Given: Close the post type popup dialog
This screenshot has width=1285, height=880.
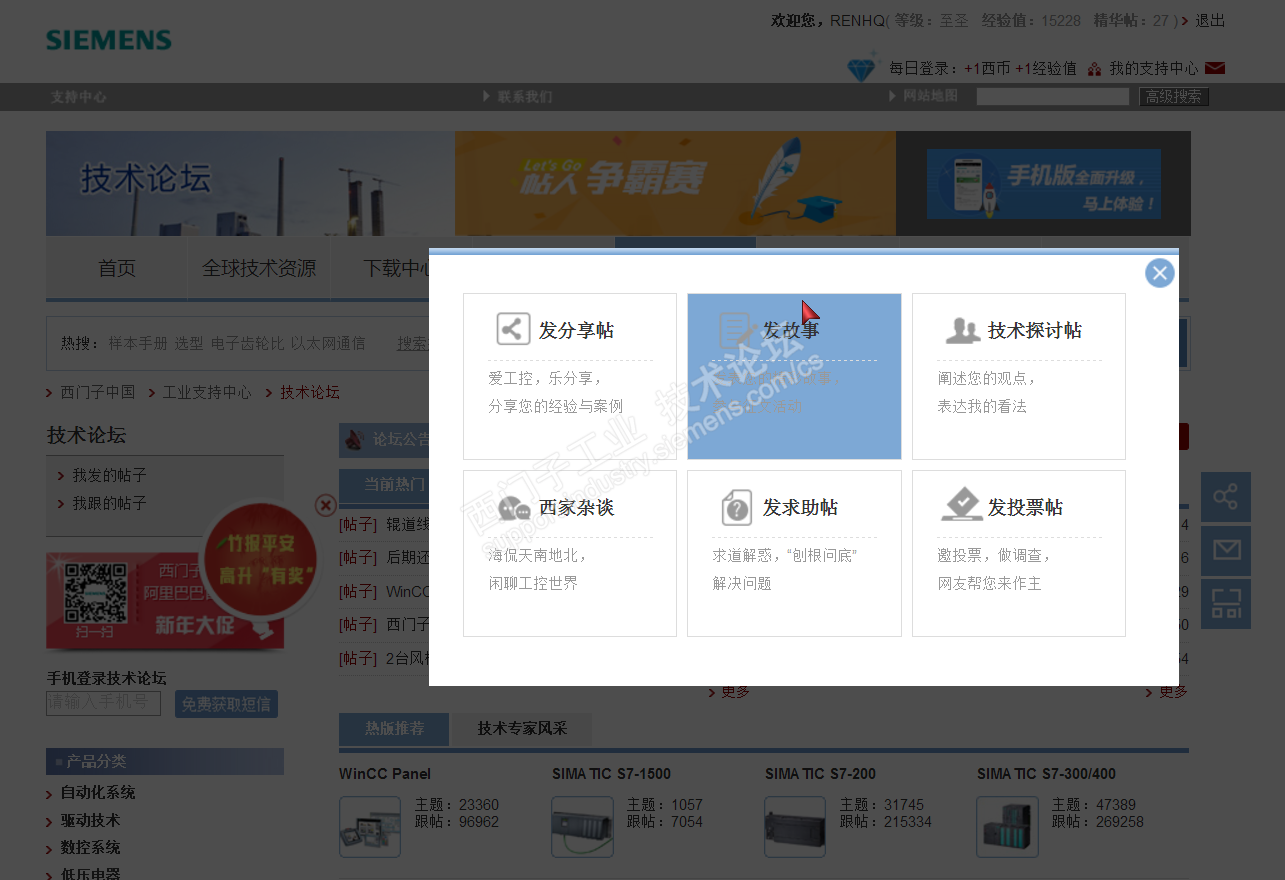Looking at the screenshot, I should coord(1159,273).
